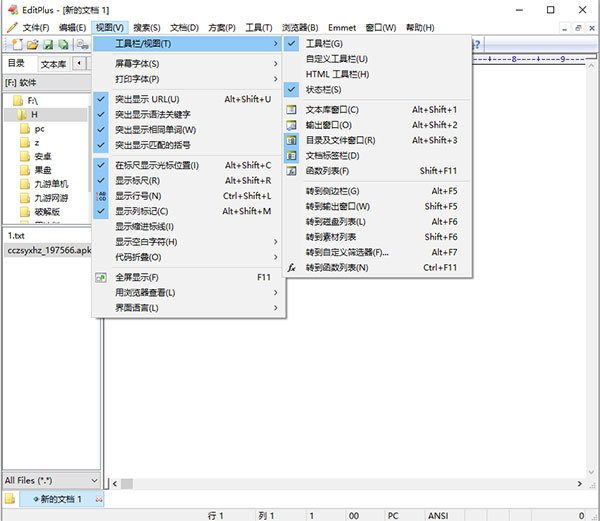Toggle 在标尺显示光标位置(I) option
The image size is (600, 521).
click(x=189, y=165)
